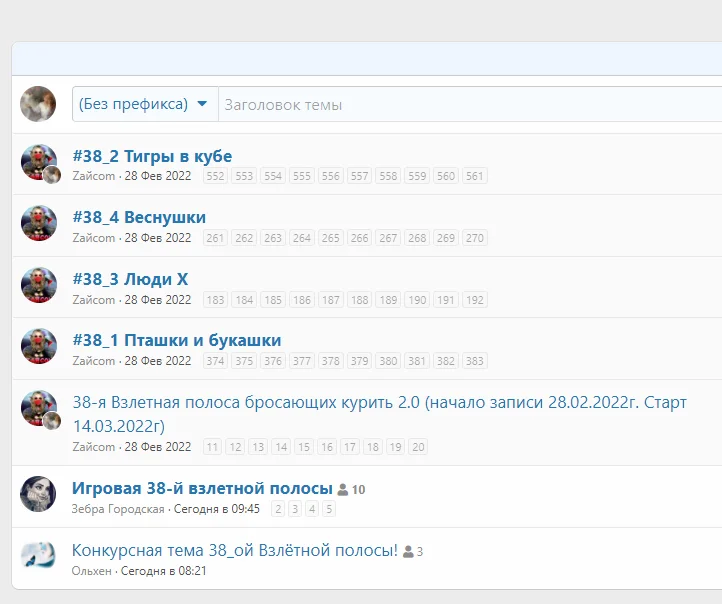Screen dimensions: 722x604
Task: Go to page 261 of Веснушки
Action: 215,238
